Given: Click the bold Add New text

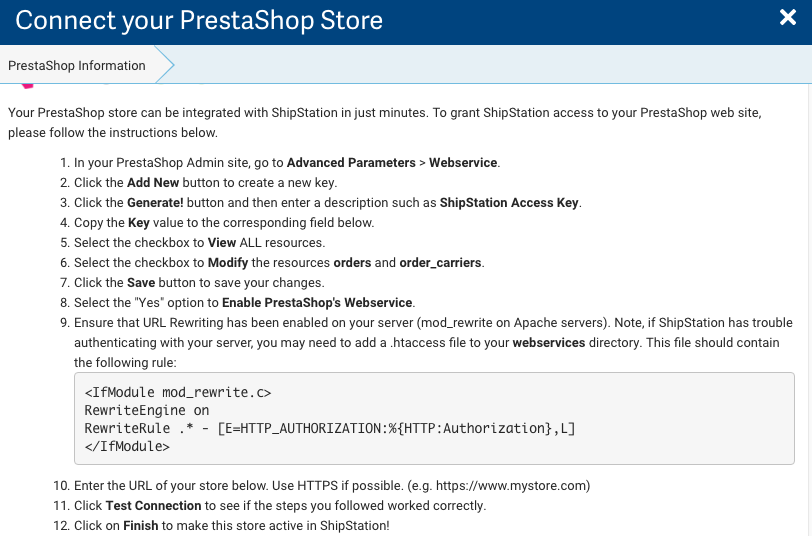Looking at the screenshot, I should (x=153, y=182).
